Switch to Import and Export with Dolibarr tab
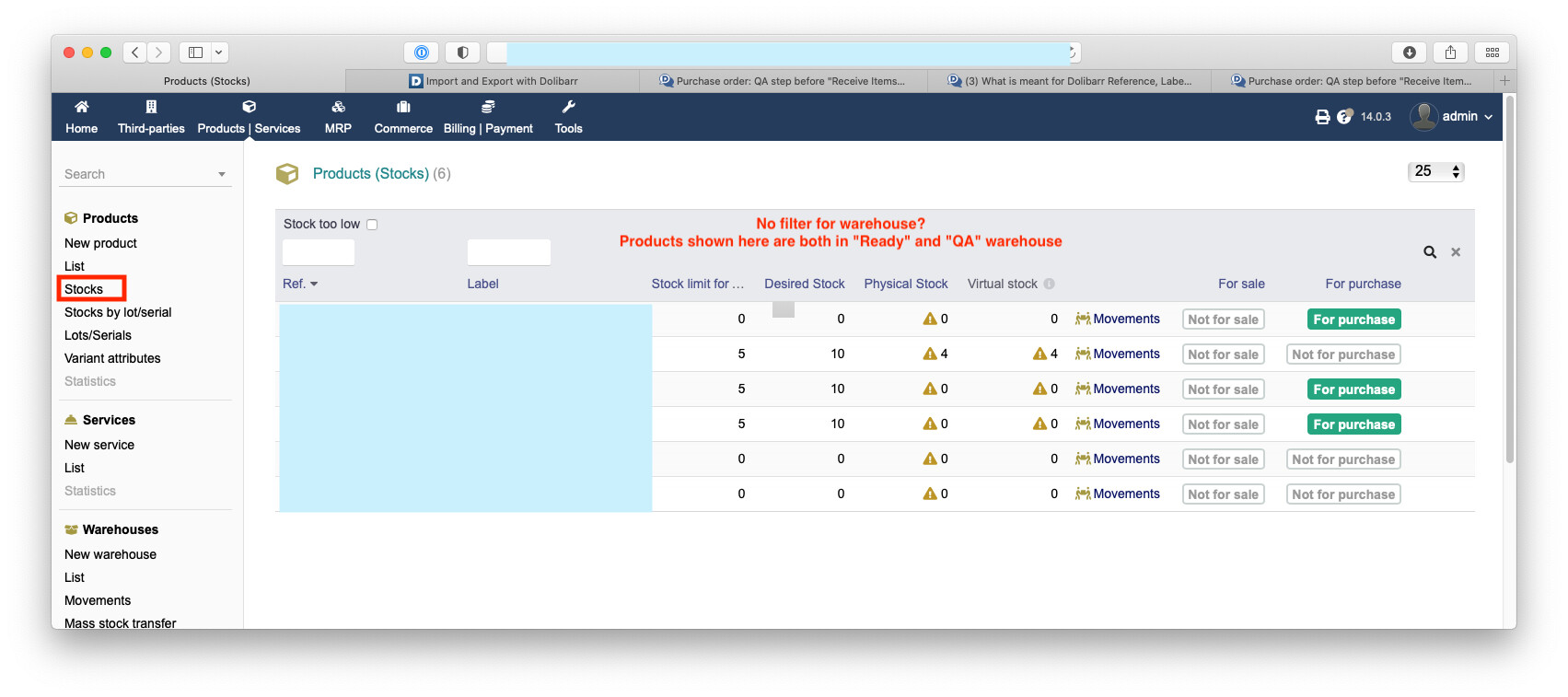 click(x=493, y=81)
